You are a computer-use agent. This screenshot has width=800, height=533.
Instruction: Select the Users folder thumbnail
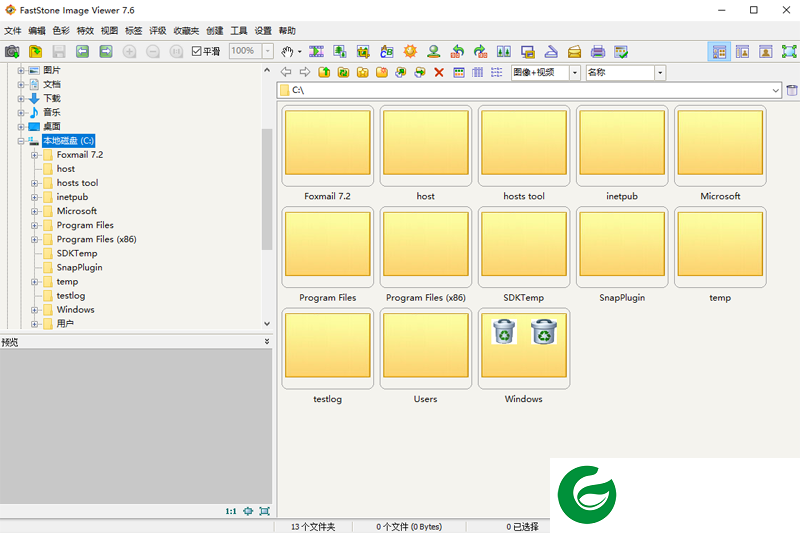(426, 349)
